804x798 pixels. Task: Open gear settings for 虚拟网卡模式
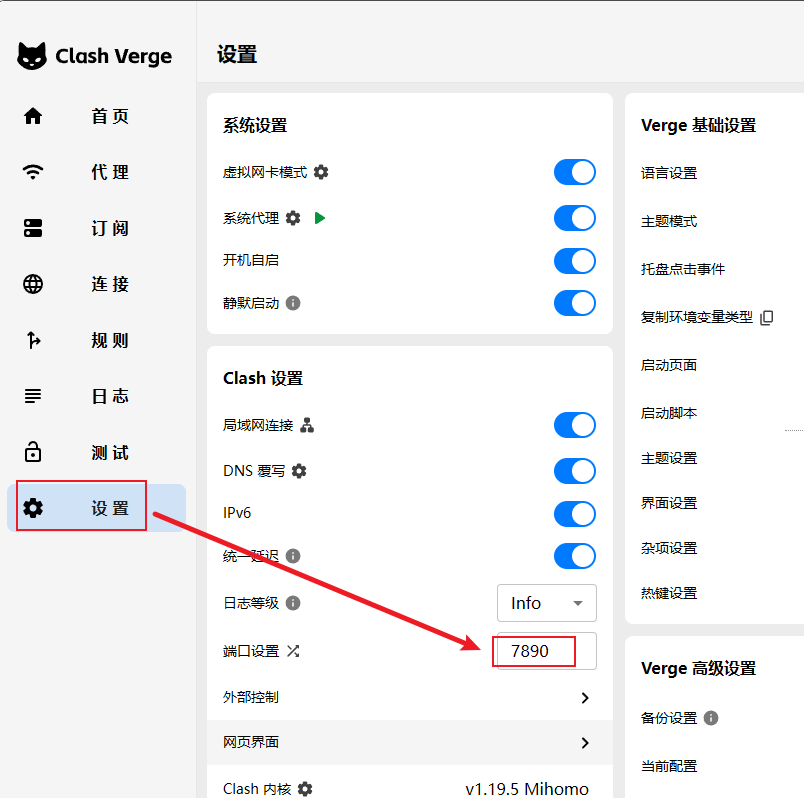(321, 172)
